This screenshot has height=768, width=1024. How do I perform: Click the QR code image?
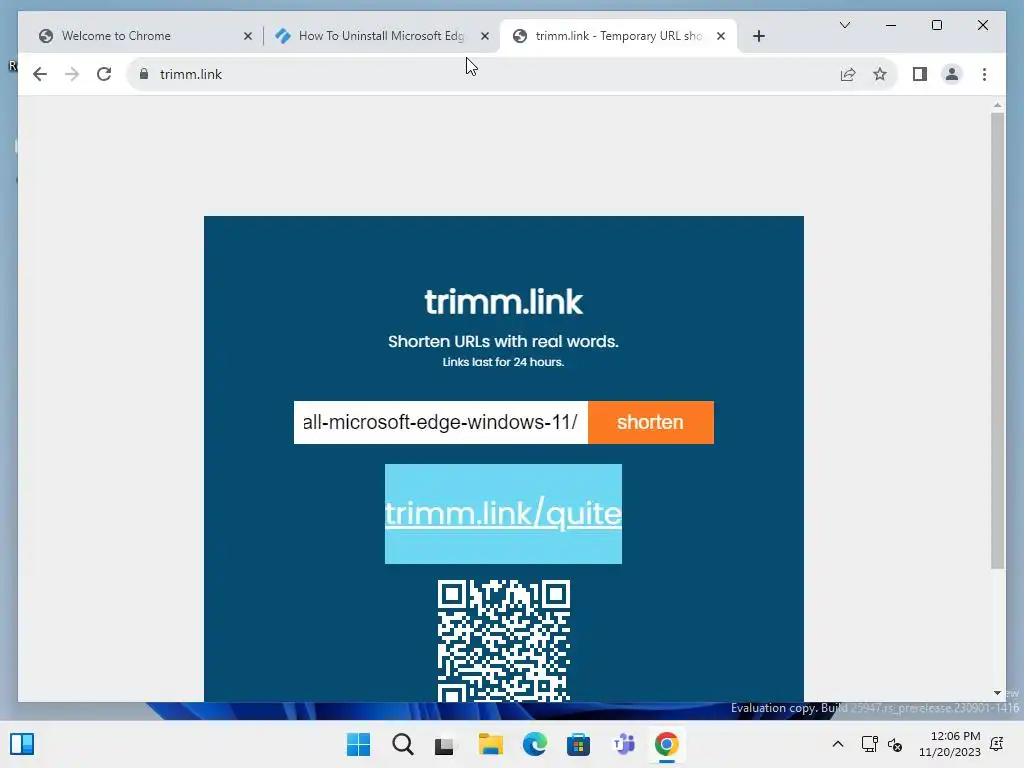click(x=504, y=641)
